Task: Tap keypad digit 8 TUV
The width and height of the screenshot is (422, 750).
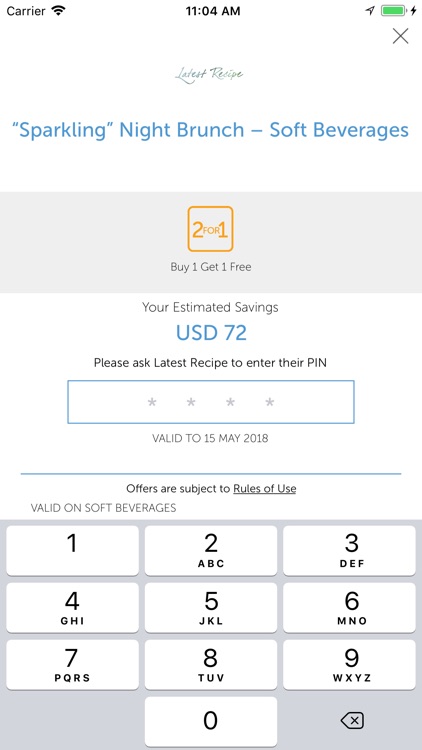Action: click(211, 665)
